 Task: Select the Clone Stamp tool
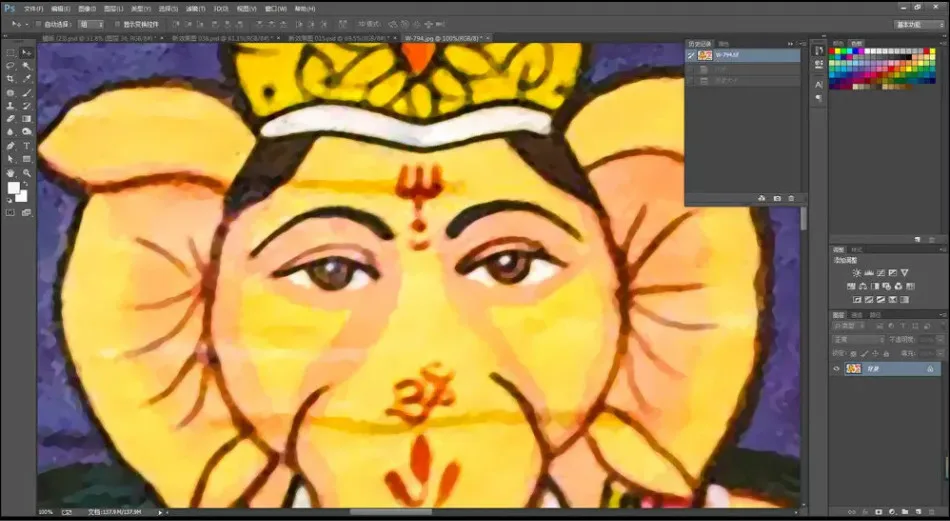[11, 106]
